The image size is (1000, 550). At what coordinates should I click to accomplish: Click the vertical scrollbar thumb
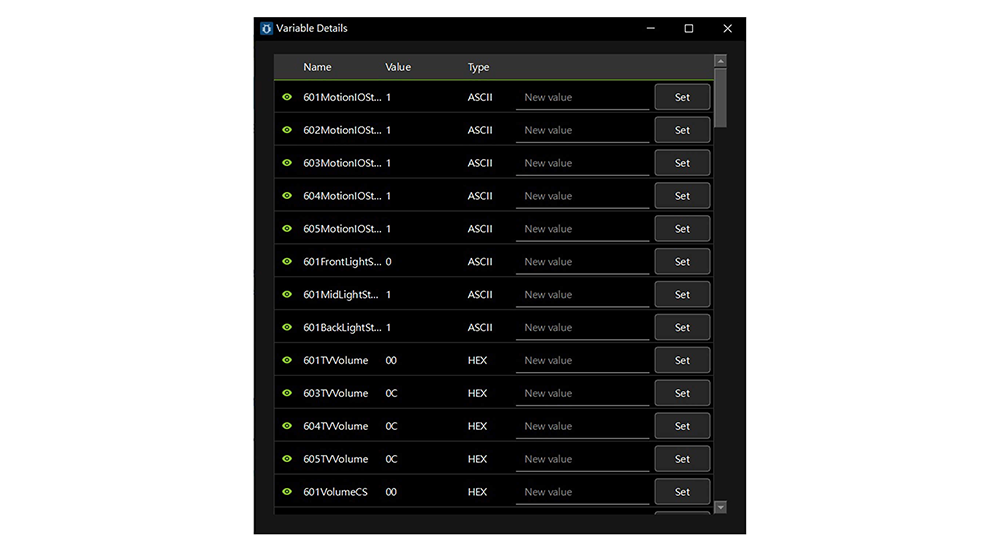(721, 98)
